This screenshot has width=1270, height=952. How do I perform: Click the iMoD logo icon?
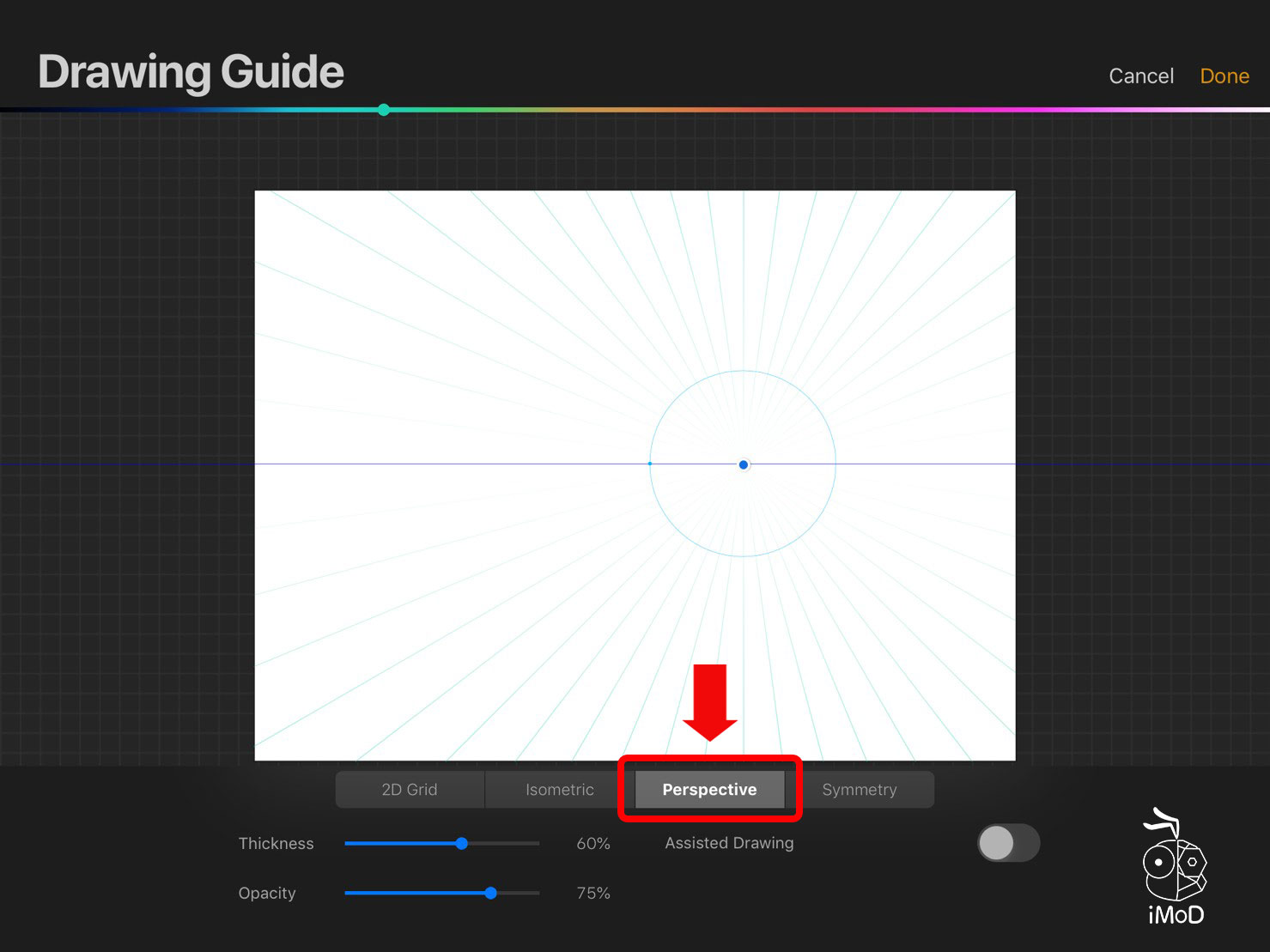click(x=1175, y=867)
